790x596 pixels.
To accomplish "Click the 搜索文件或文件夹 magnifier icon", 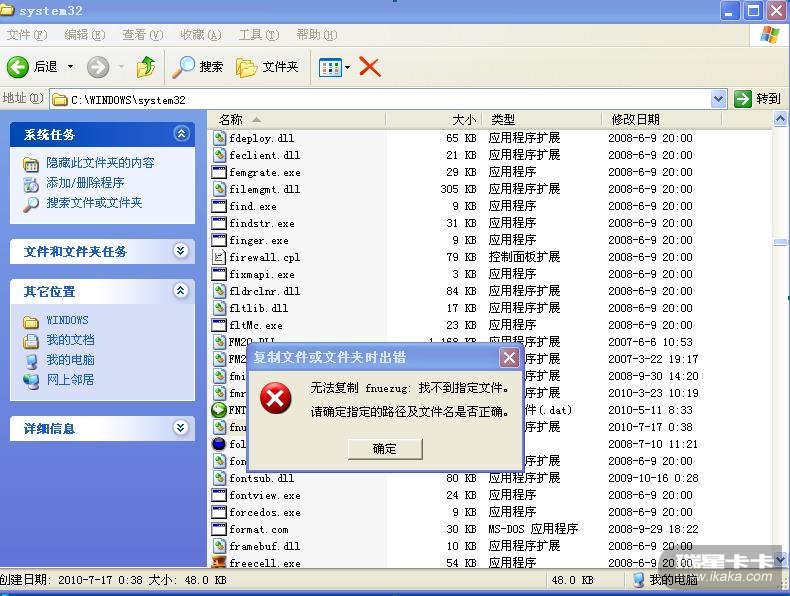I will click(31, 204).
